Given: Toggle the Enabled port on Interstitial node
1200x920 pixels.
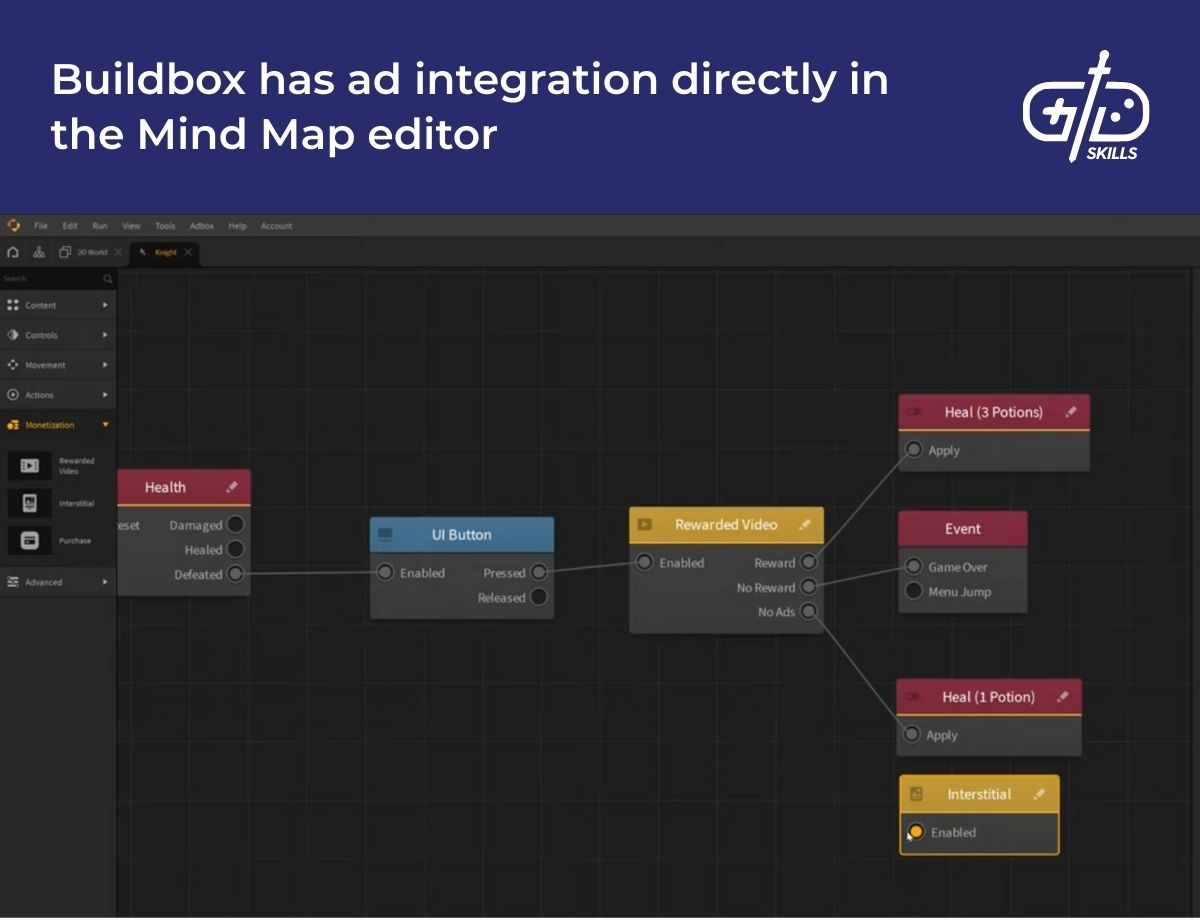Looking at the screenshot, I should point(913,832).
